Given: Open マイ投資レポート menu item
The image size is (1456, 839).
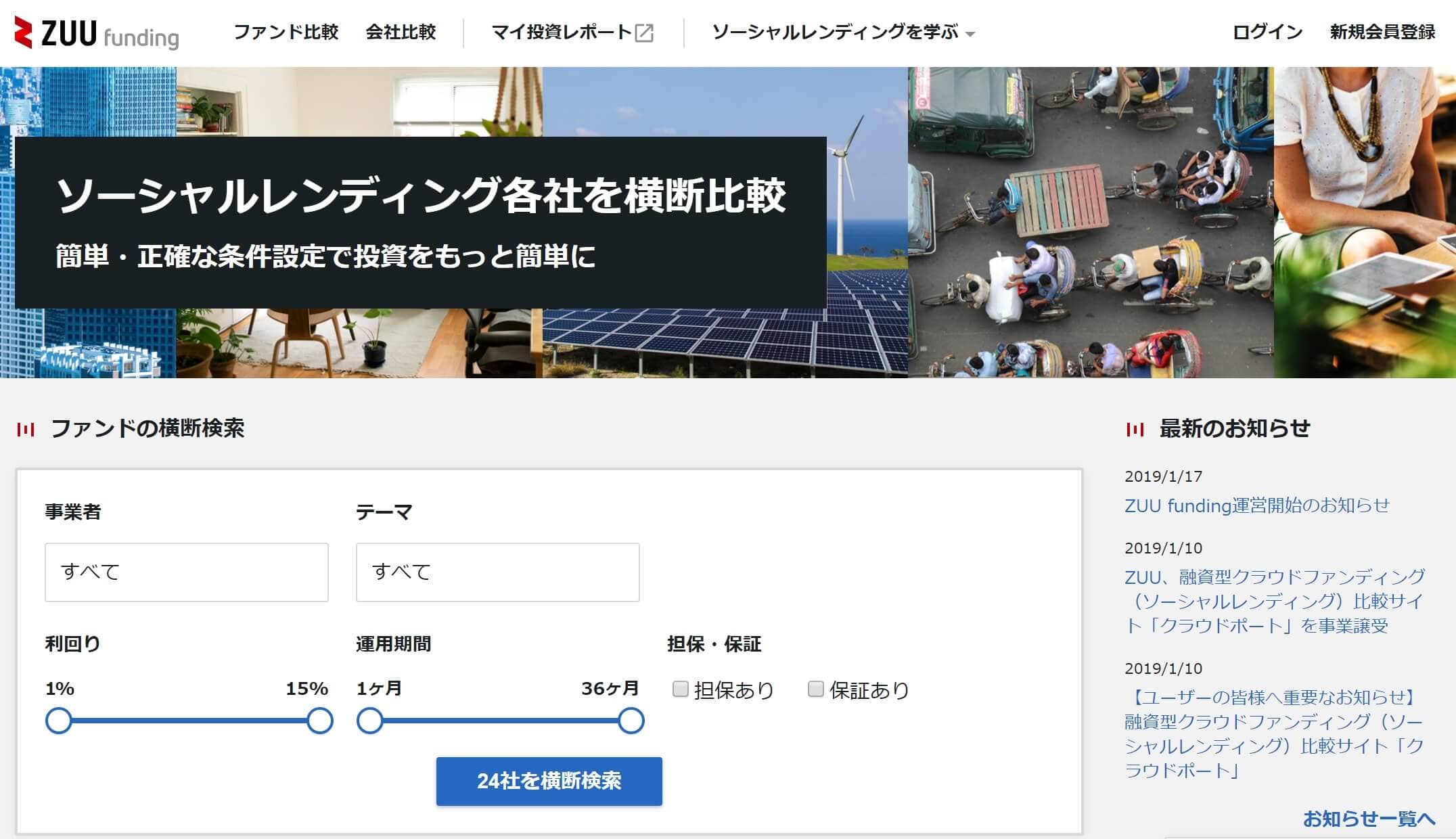Looking at the screenshot, I should [562, 32].
